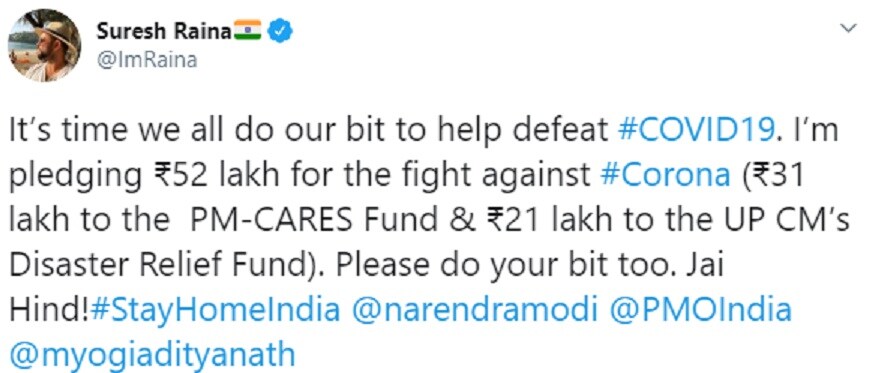Click the 'PM-CARES Fund' text
875x373 pixels.
click(316, 220)
